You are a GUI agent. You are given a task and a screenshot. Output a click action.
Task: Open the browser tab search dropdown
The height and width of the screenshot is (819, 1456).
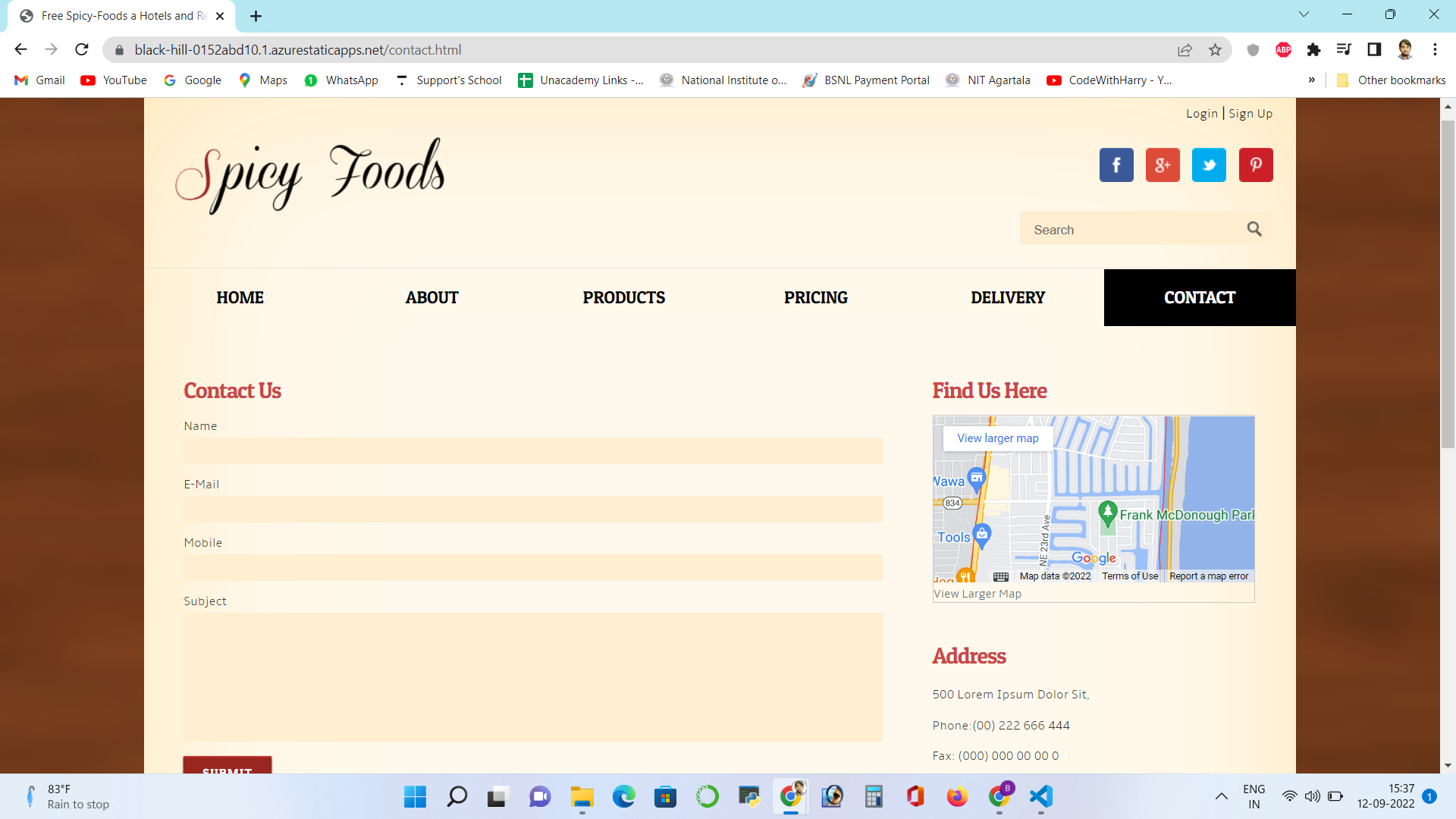pos(1304,14)
